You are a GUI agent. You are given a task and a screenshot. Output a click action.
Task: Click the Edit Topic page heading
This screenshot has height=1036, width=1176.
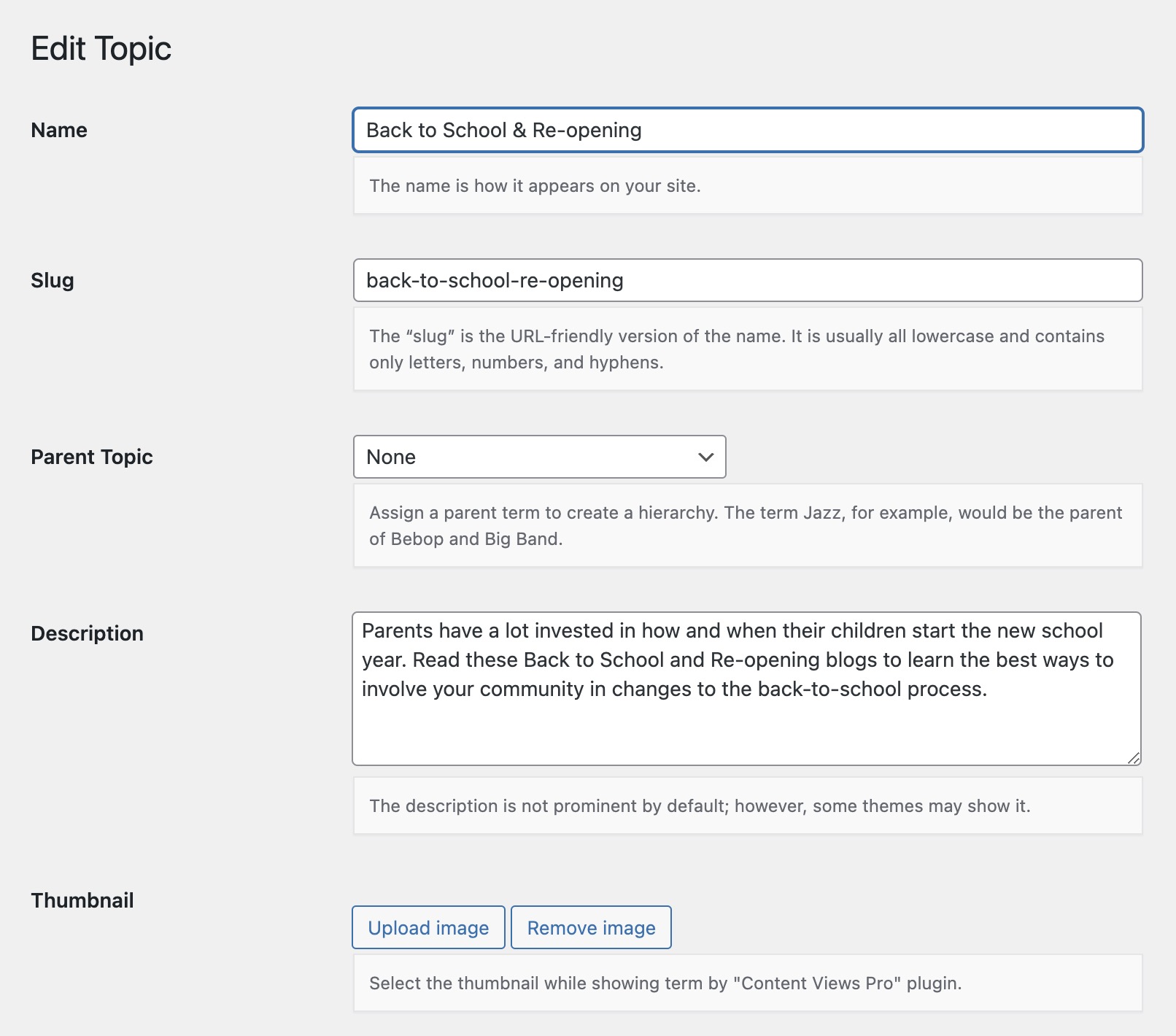(x=101, y=49)
